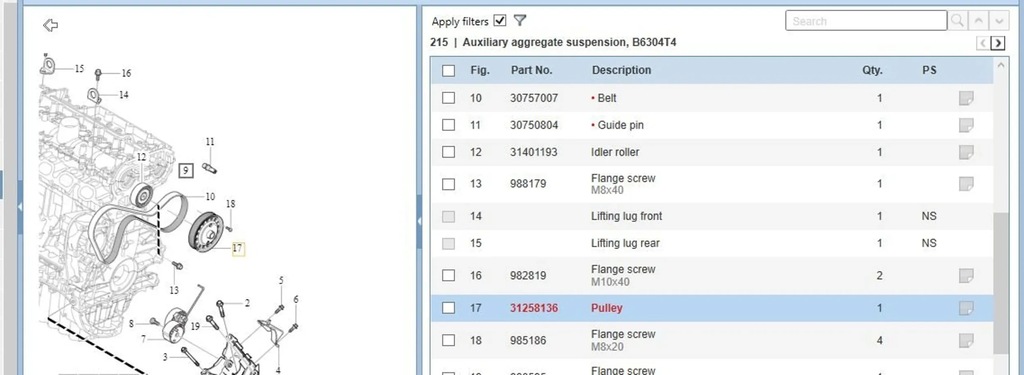Check the box for Fig. 10 Belt
The height and width of the screenshot is (375, 1024).
click(449, 98)
